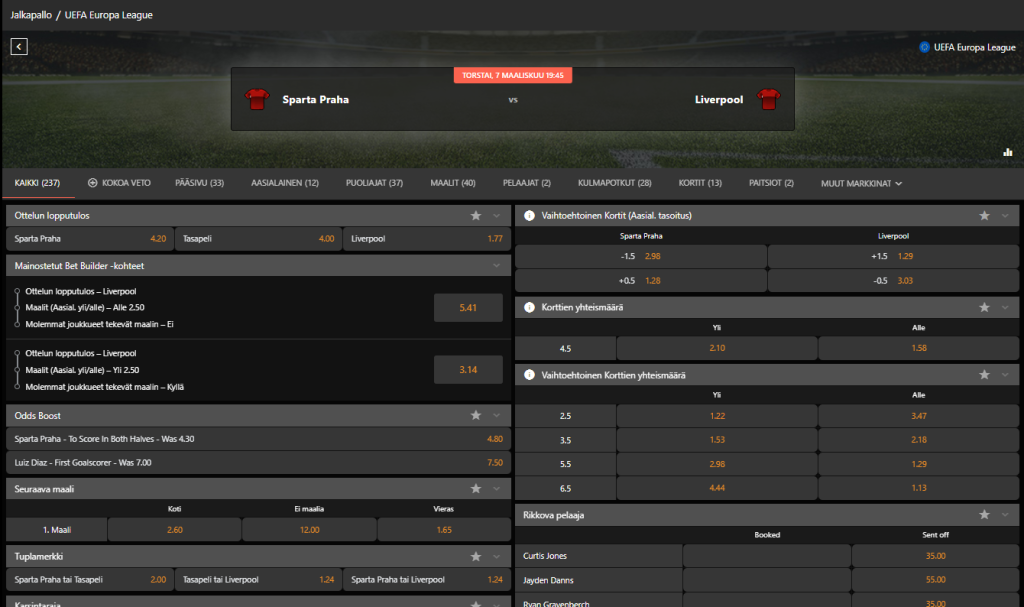Open the Muut markkinat dropdown
This screenshot has height=607, width=1024.
coord(861,184)
